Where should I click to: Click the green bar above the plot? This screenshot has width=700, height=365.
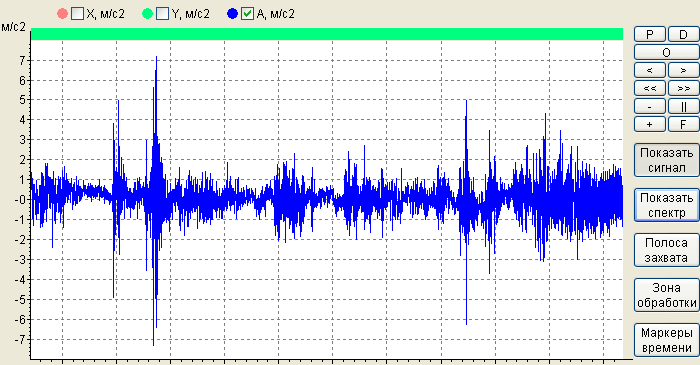(x=327, y=34)
